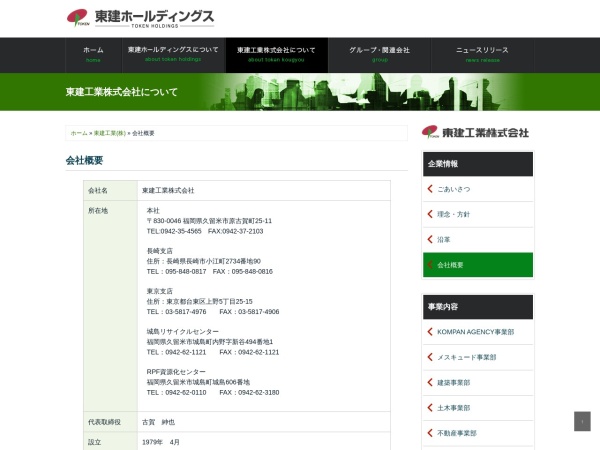The height and width of the screenshot is (450, 600).
Task: Click the 東京支店 heading text
Action: coord(160,291)
